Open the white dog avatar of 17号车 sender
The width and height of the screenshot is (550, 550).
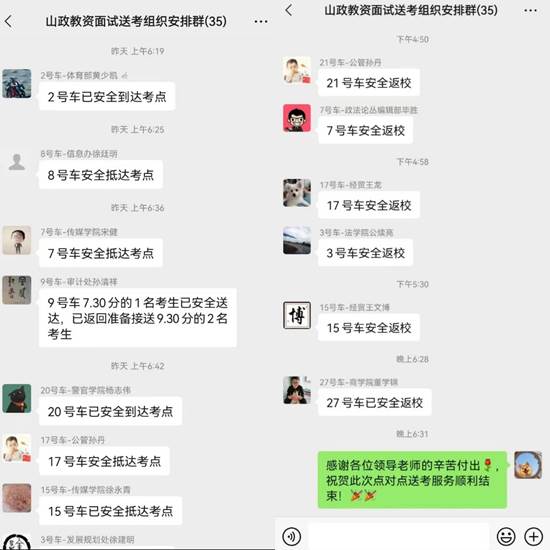tap(297, 193)
